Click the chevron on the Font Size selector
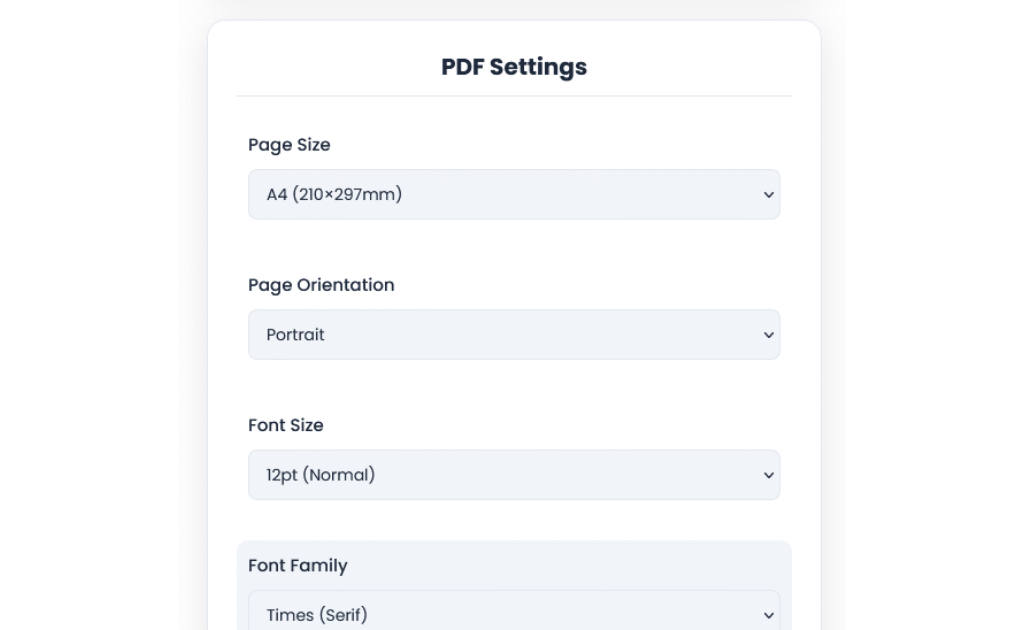The image size is (1024, 630). [x=768, y=474]
